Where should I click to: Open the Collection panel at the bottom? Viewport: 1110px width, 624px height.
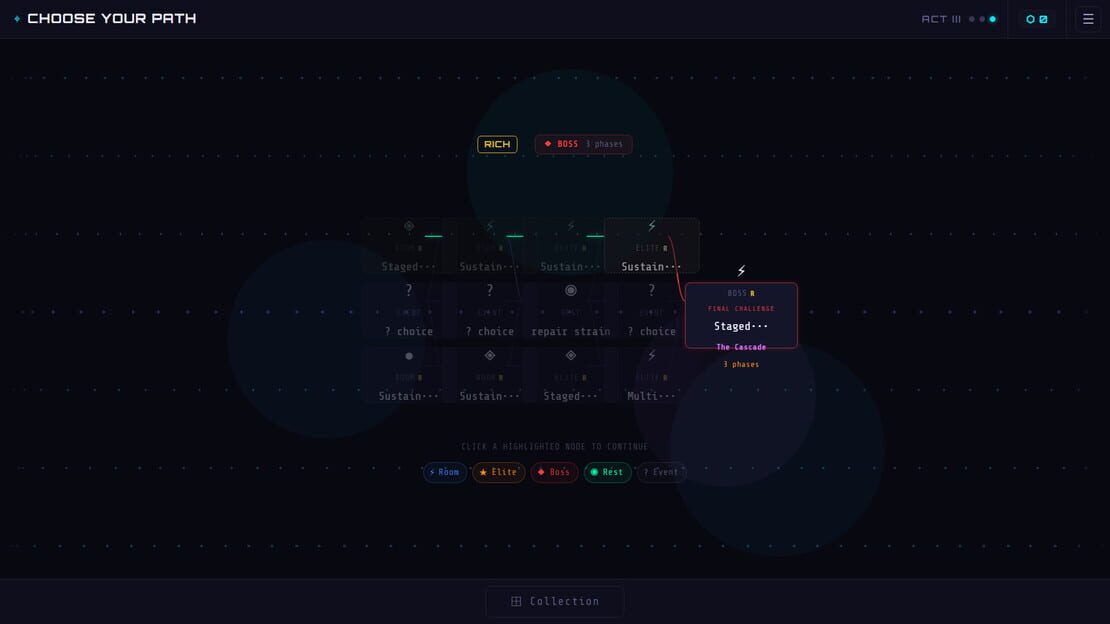pyautogui.click(x=555, y=601)
